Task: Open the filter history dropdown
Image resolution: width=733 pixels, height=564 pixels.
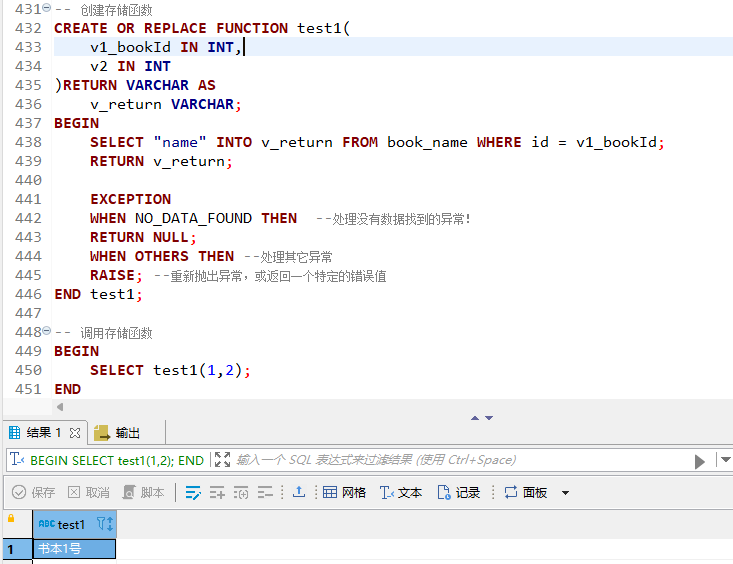Action: (725, 461)
